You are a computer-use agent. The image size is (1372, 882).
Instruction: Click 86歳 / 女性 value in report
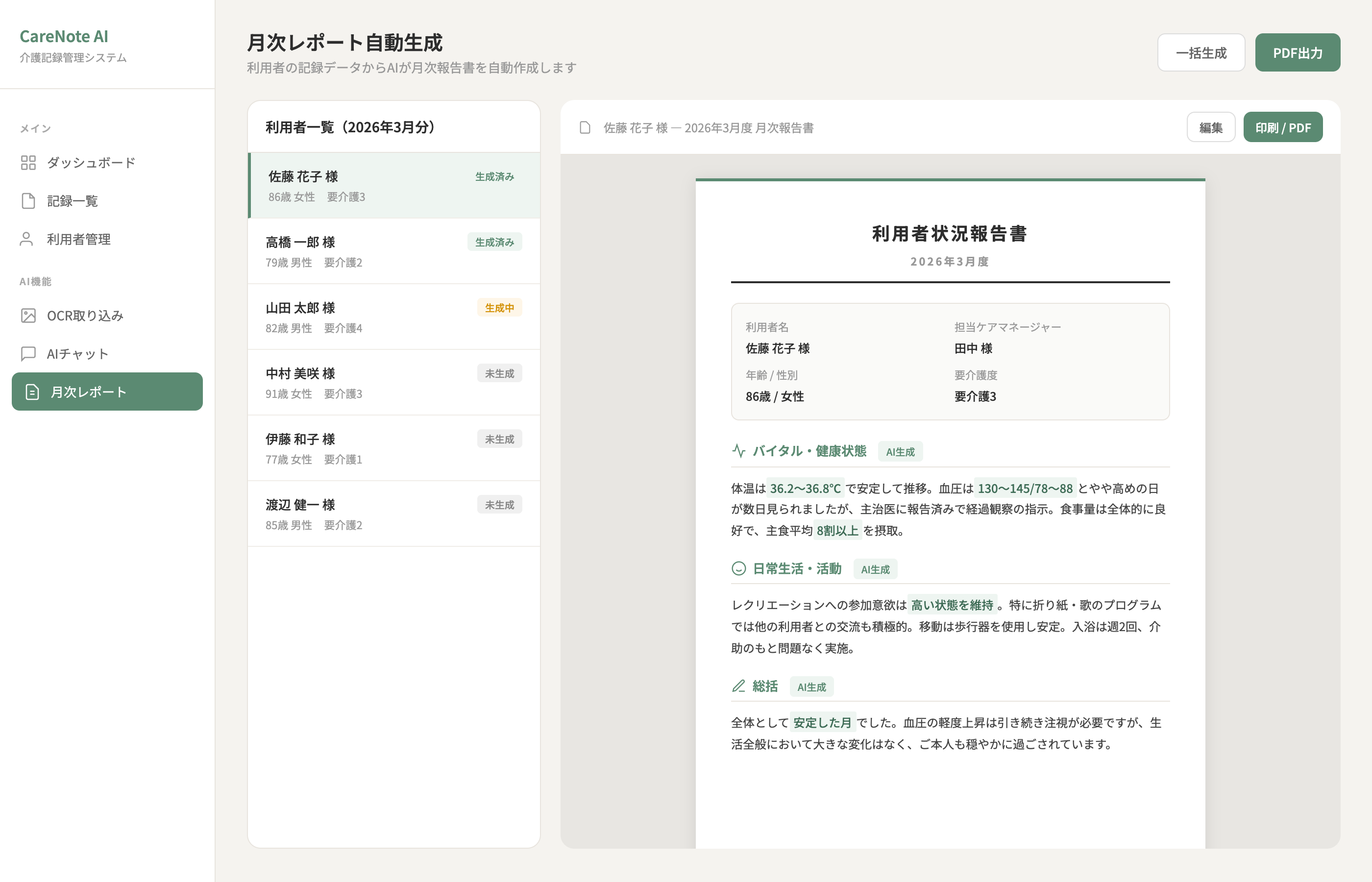point(775,396)
